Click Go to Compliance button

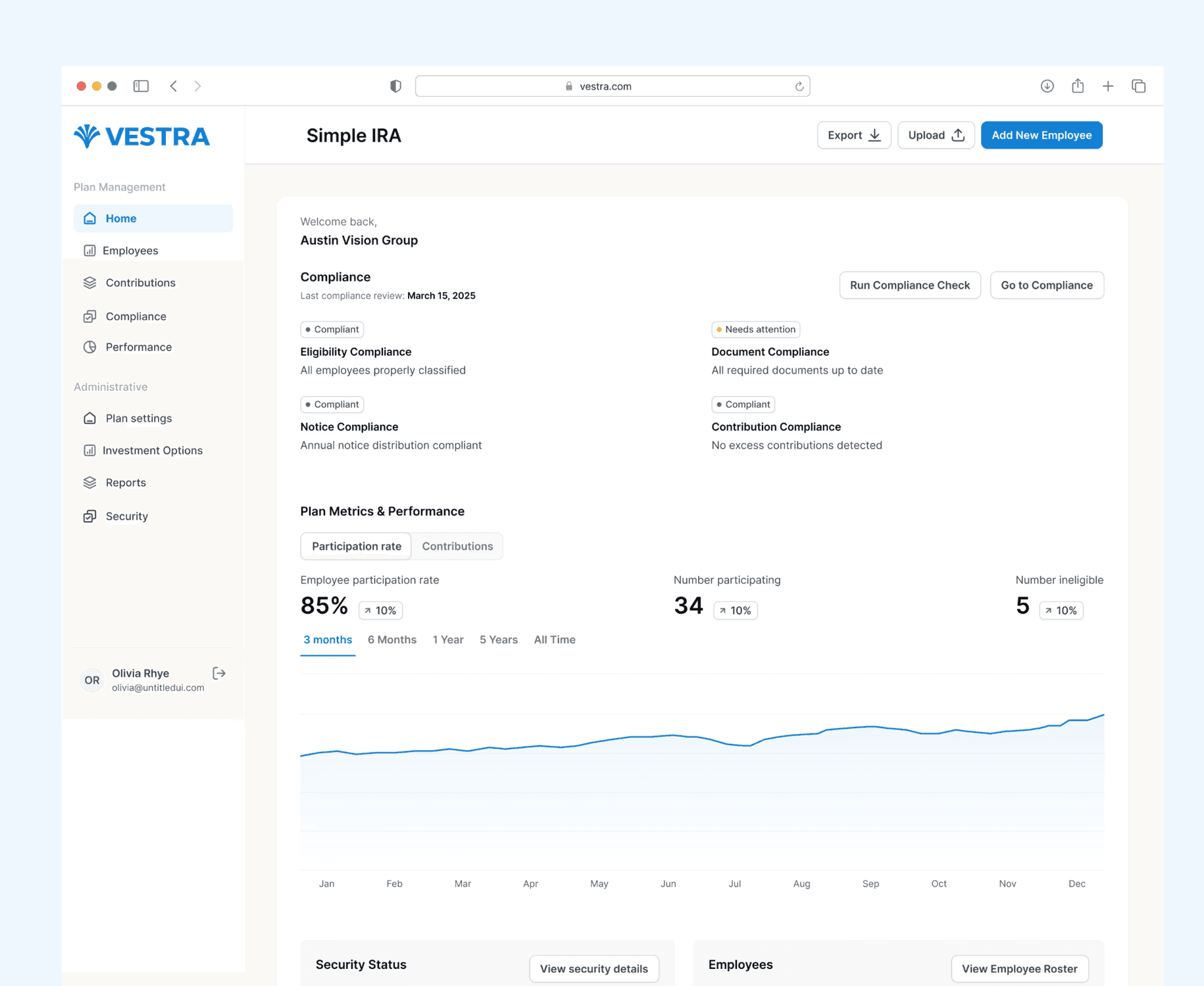pyautogui.click(x=1047, y=285)
